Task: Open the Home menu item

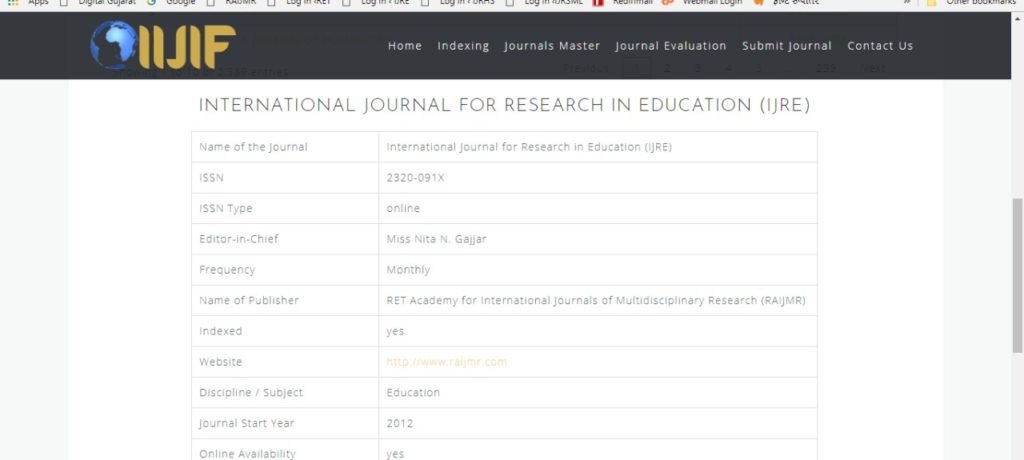Action: [405, 46]
